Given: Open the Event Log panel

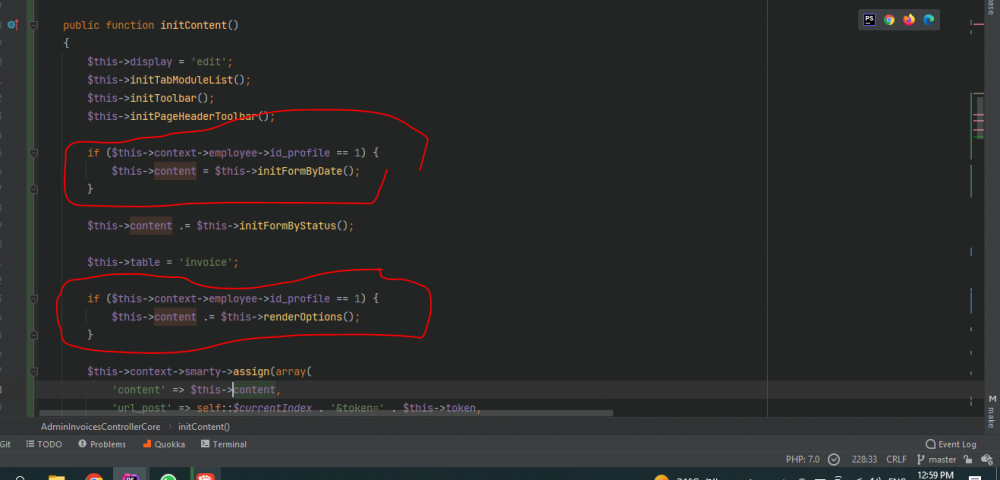Looking at the screenshot, I should tap(951, 444).
